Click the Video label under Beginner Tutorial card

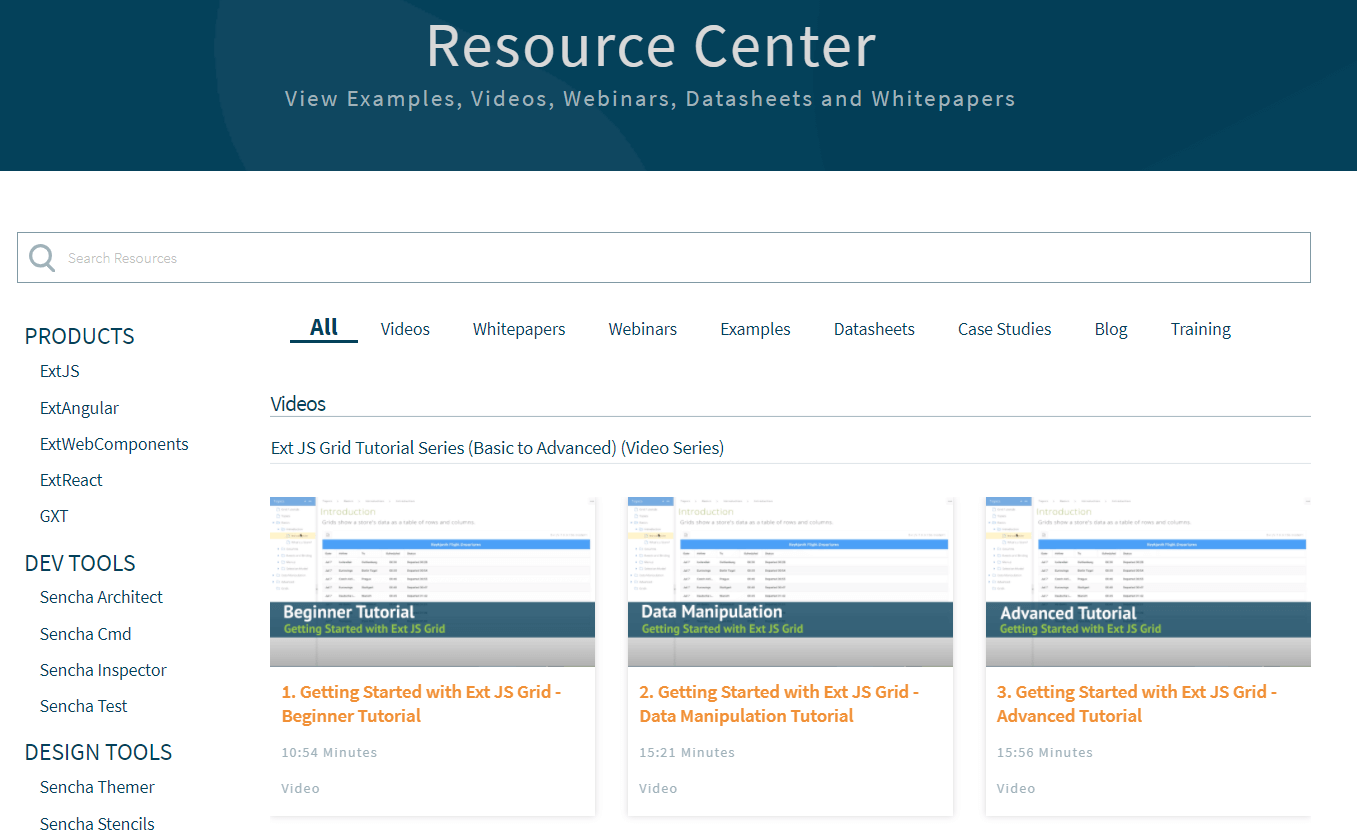(300, 788)
